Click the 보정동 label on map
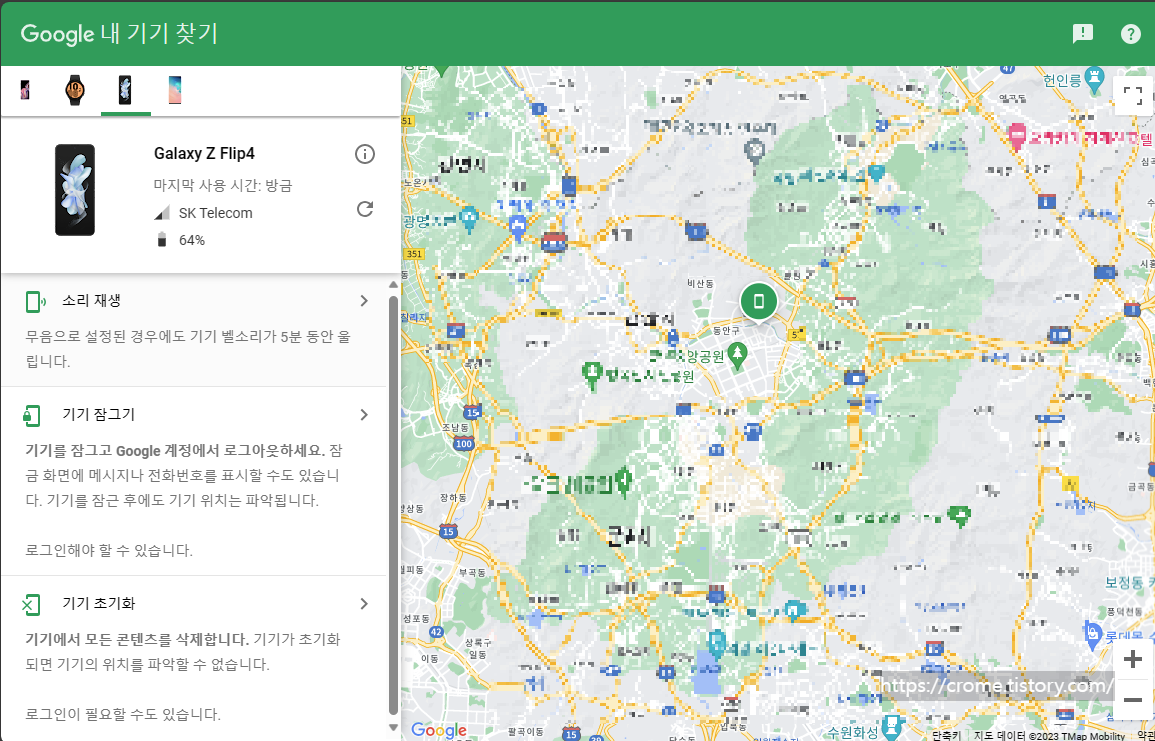 pos(1123,583)
